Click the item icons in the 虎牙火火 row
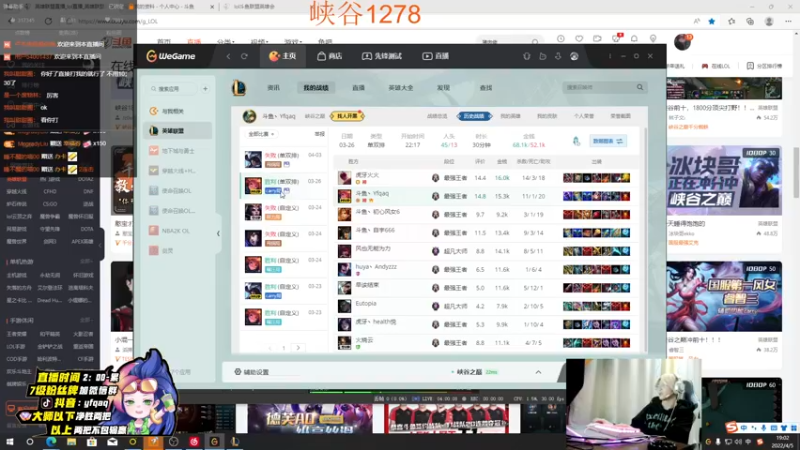800x450 pixels. 596,178
